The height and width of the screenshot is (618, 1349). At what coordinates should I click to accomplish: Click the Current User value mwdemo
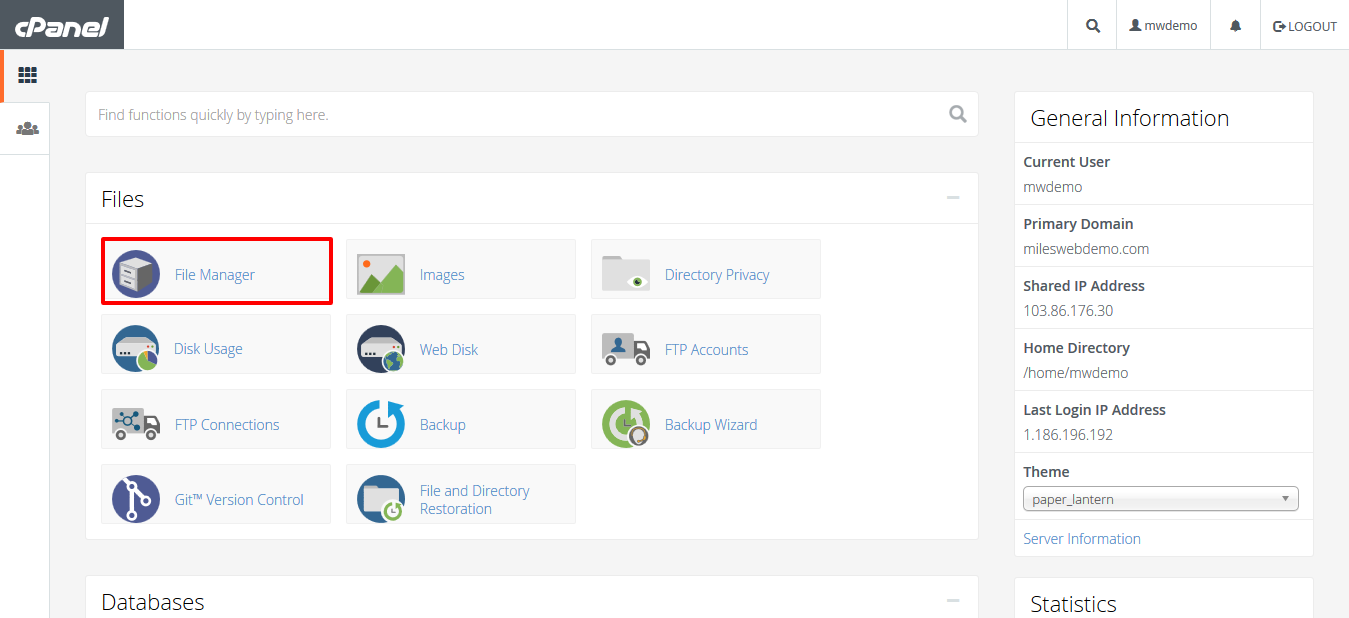[1053, 186]
